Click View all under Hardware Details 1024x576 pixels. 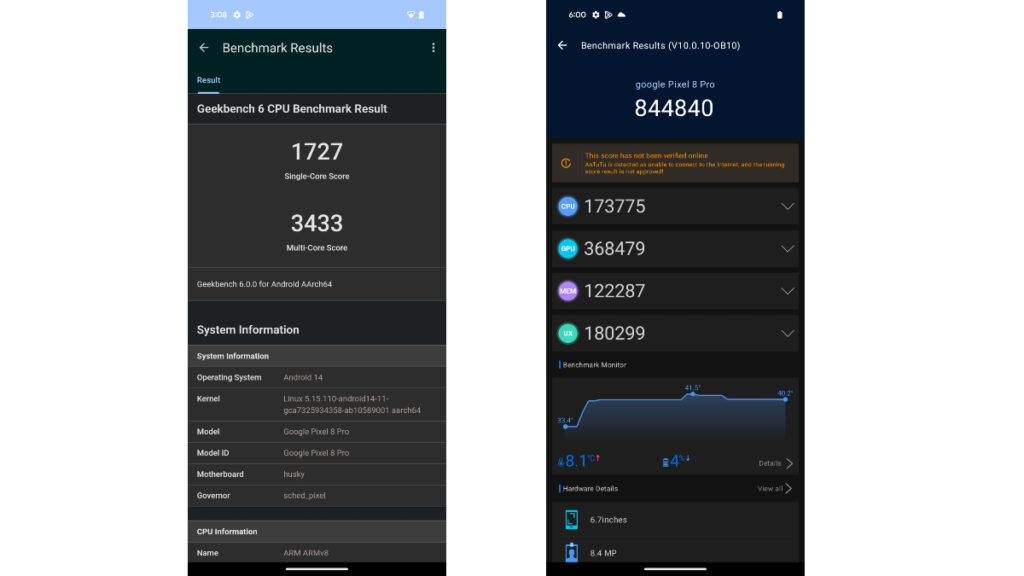point(775,489)
